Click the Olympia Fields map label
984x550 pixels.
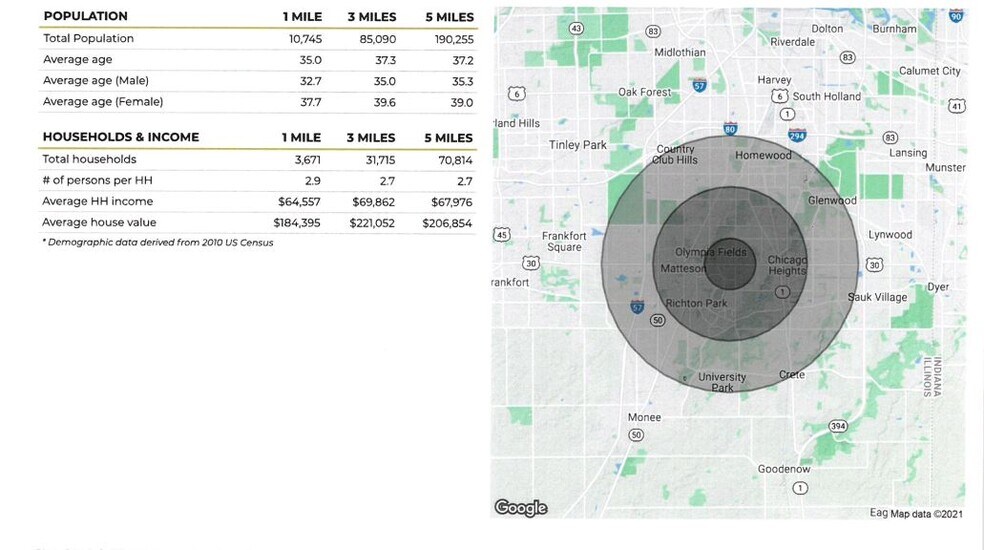pyautogui.click(x=710, y=253)
